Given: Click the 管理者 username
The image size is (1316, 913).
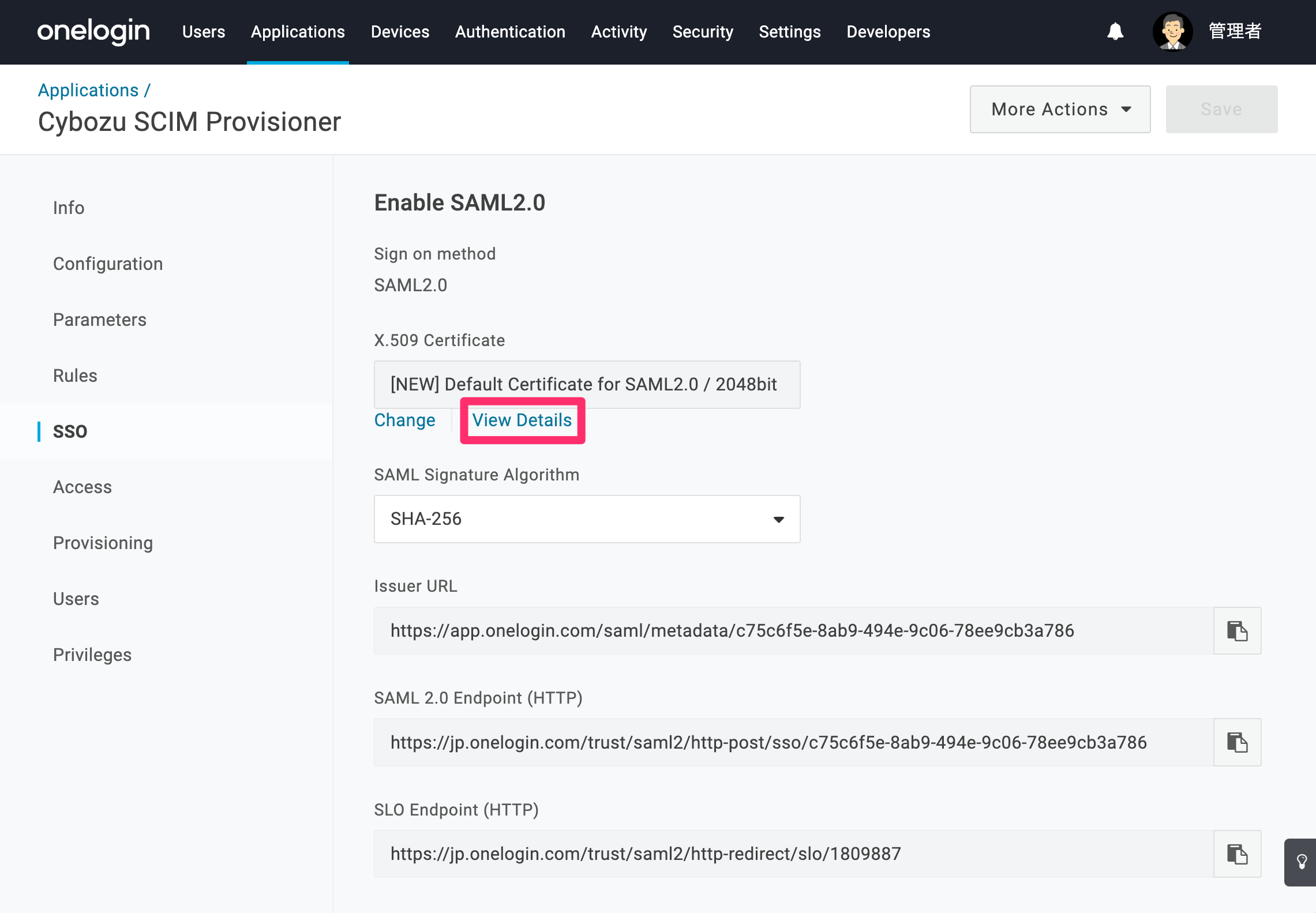Looking at the screenshot, I should 1235,31.
